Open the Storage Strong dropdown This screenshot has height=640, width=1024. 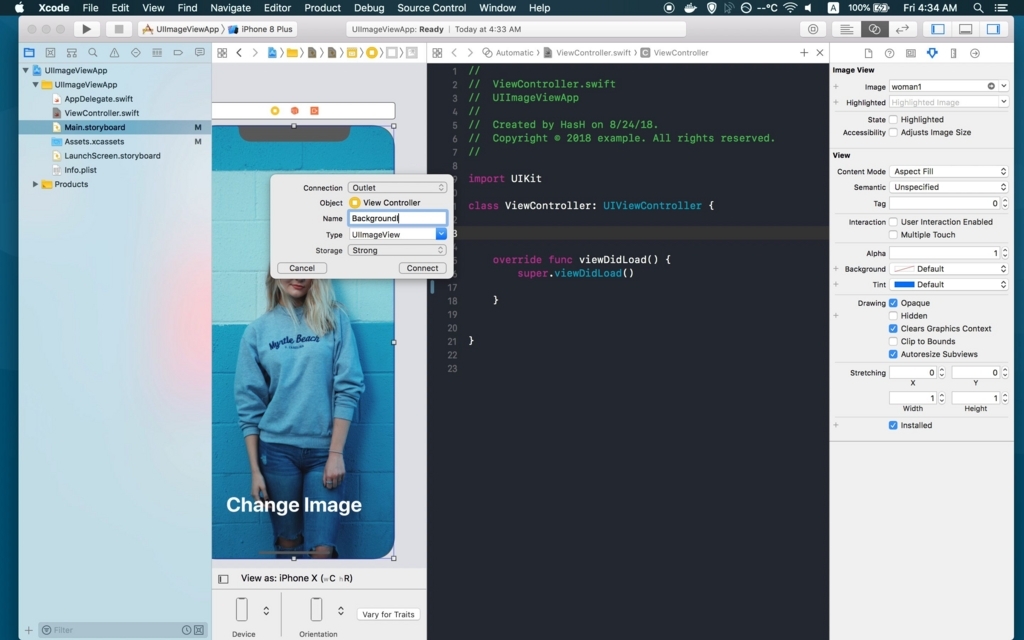click(397, 250)
